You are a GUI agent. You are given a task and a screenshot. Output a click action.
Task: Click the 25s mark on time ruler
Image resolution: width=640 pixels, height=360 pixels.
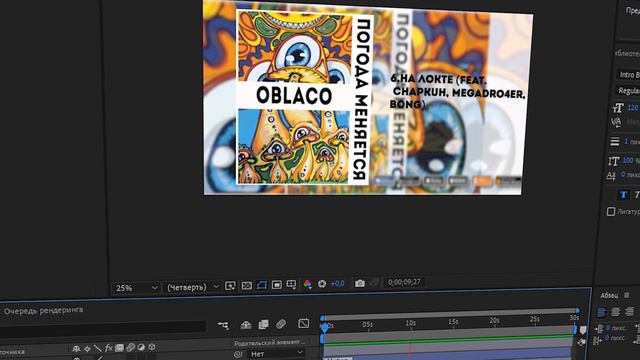[535, 319]
